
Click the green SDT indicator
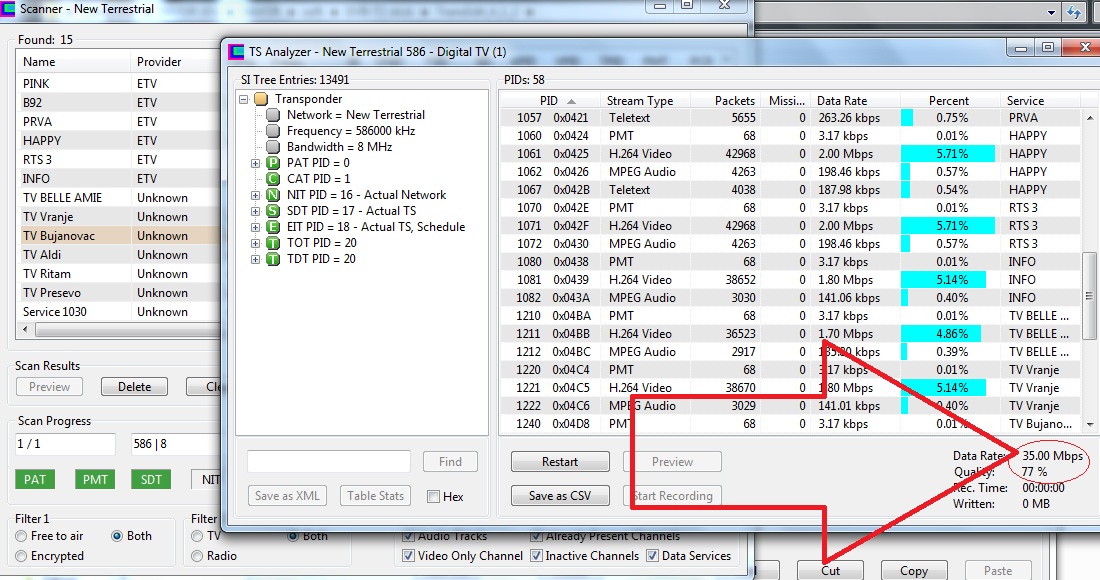click(x=151, y=480)
